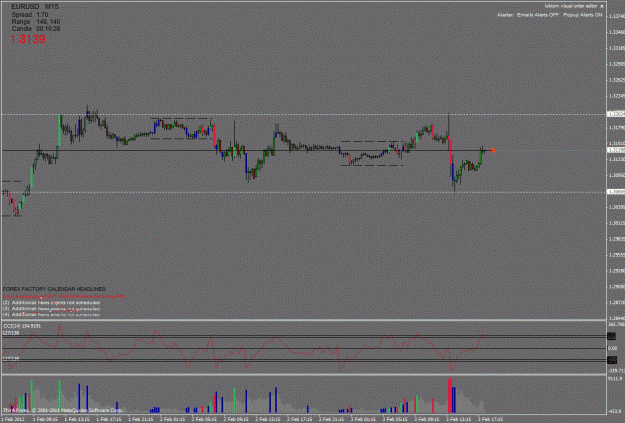Click the 1 Feb 21:15 time label
Screen dimensions: 625x423
tap(140, 419)
